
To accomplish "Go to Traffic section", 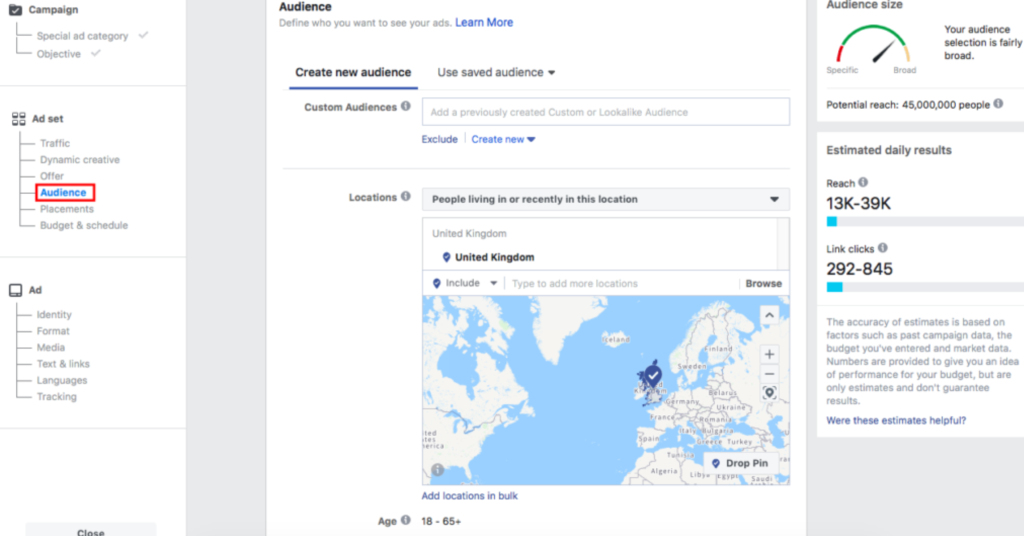I will 55,143.
